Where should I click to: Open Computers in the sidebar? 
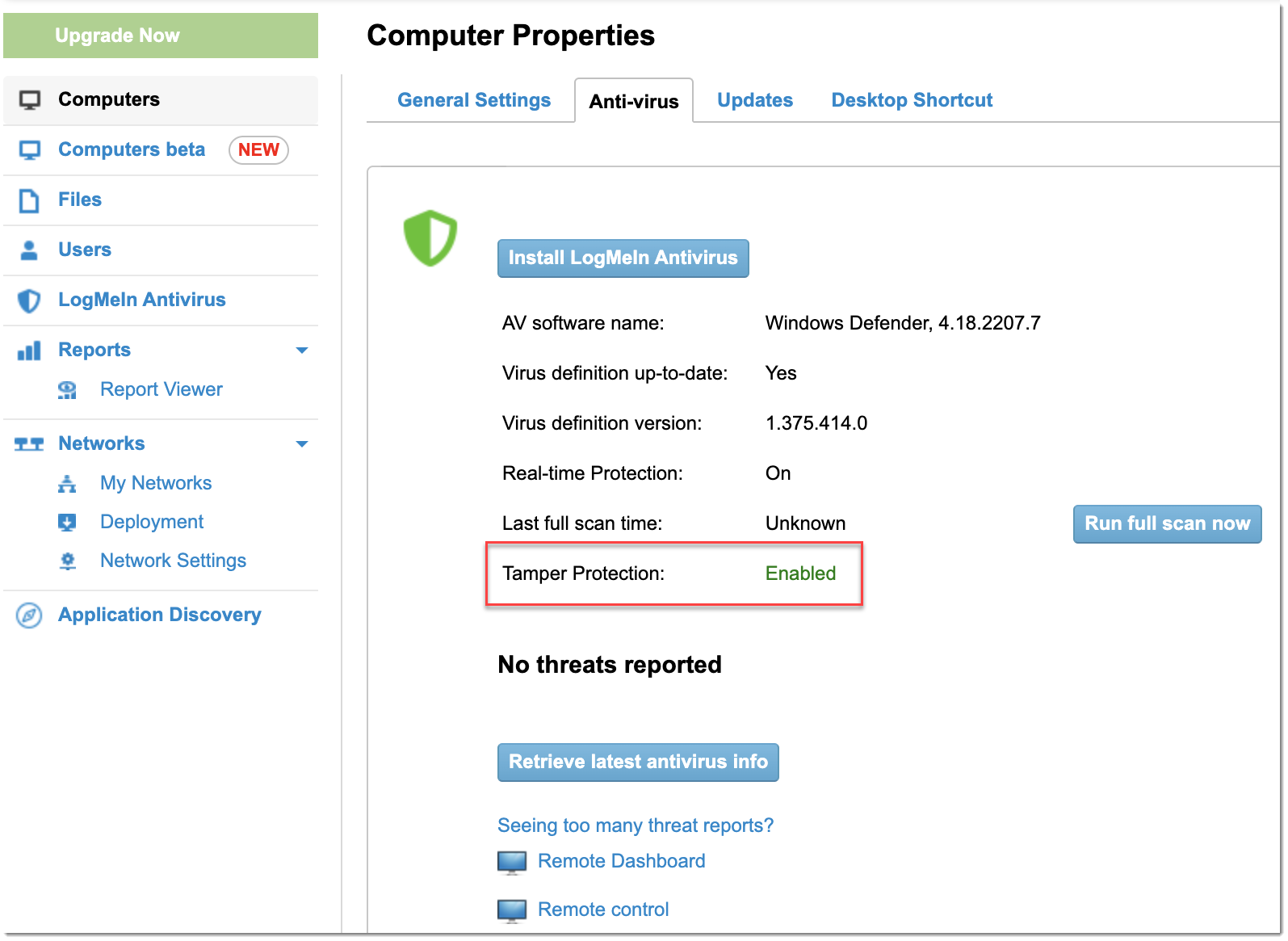coord(109,99)
